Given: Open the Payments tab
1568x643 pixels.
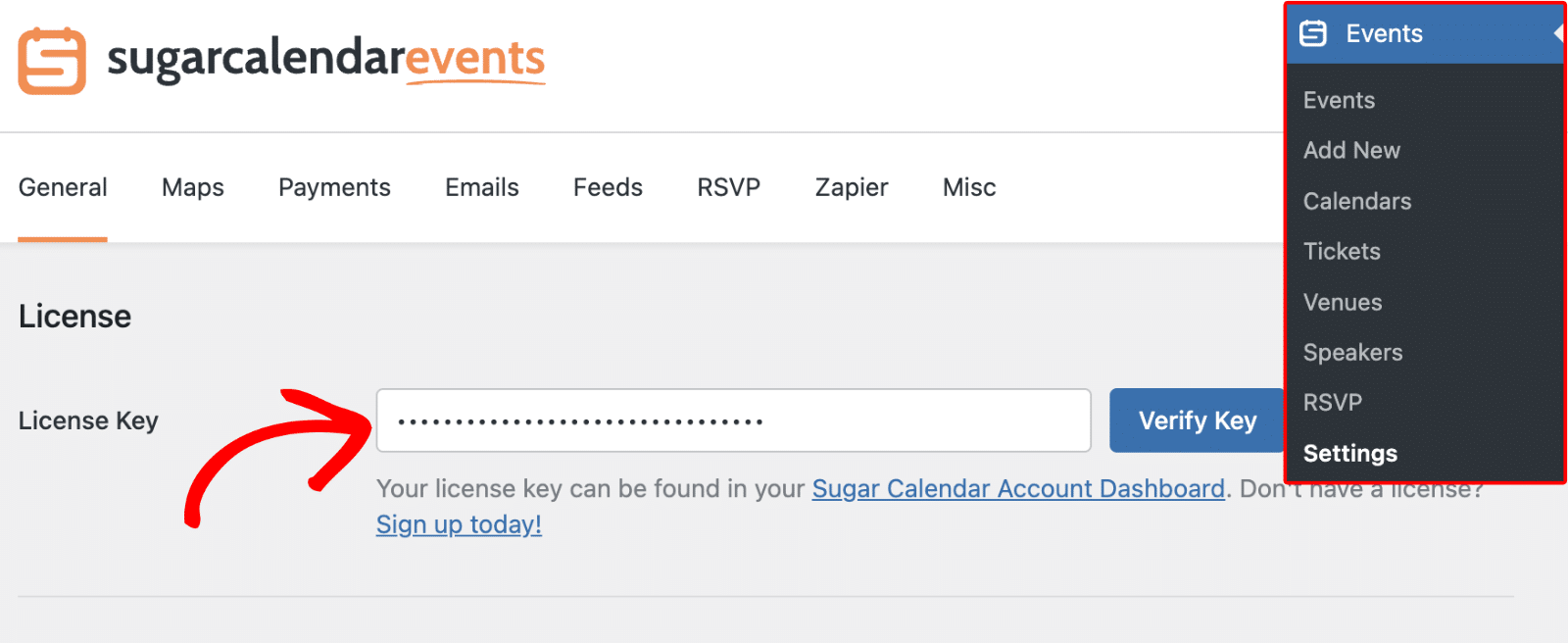Looking at the screenshot, I should click(x=334, y=187).
